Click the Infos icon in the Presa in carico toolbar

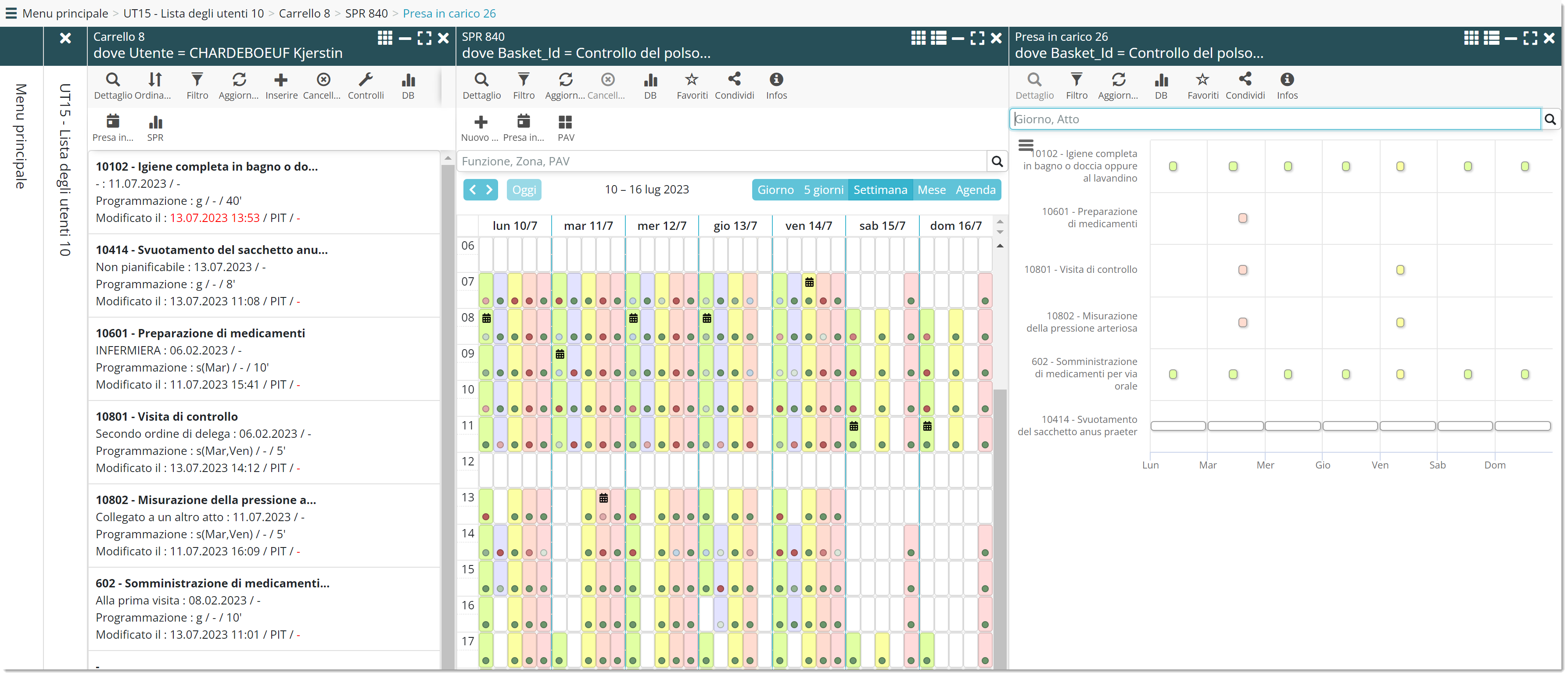pos(1287,80)
